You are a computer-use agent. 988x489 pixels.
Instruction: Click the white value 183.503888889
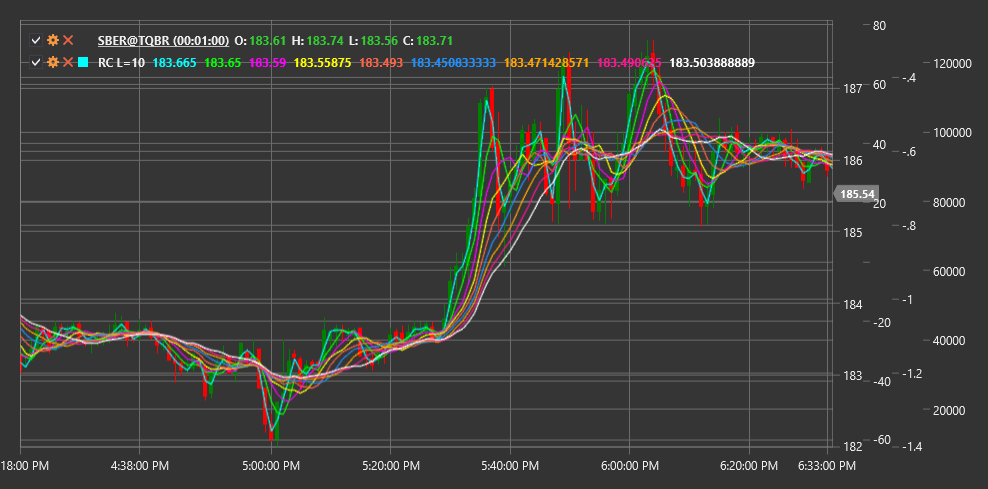(x=712, y=62)
